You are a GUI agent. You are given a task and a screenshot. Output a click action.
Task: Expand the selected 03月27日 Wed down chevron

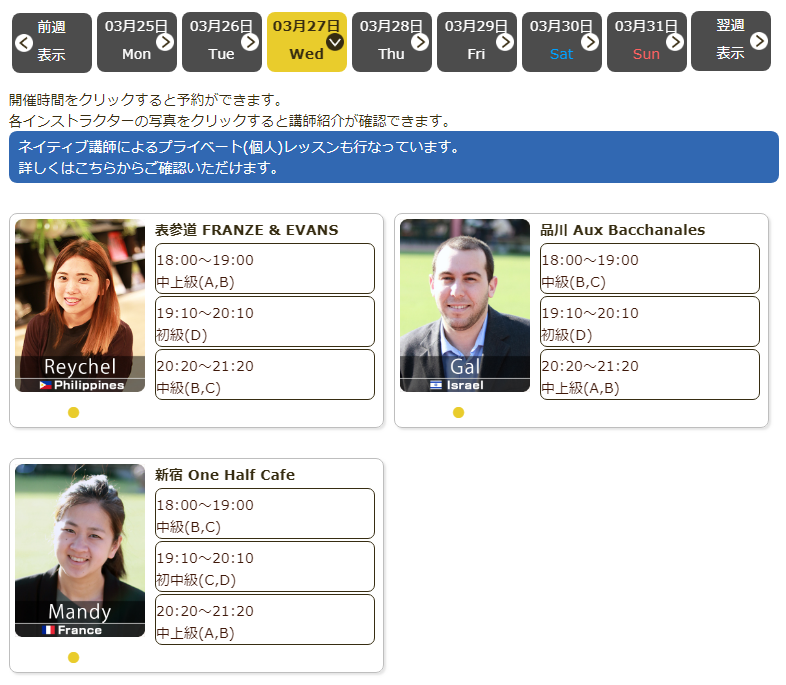click(x=335, y=42)
